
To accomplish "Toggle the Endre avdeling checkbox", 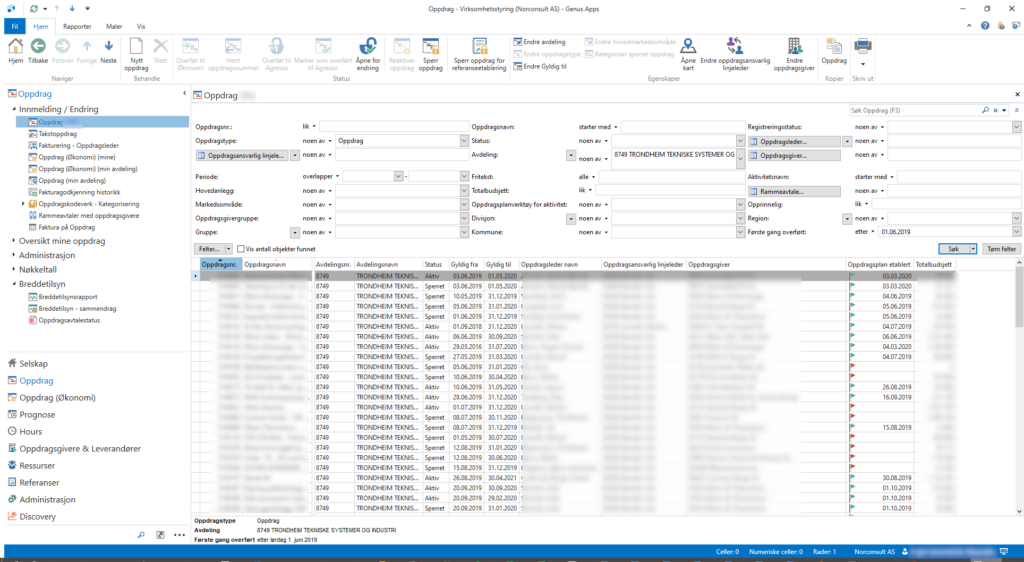I will point(518,42).
